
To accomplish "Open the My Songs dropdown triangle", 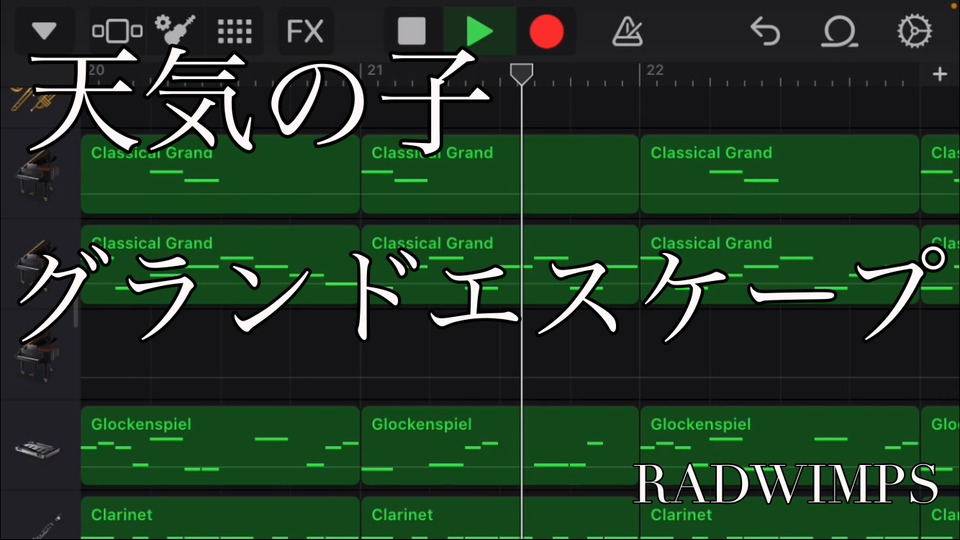I will pos(44,31).
